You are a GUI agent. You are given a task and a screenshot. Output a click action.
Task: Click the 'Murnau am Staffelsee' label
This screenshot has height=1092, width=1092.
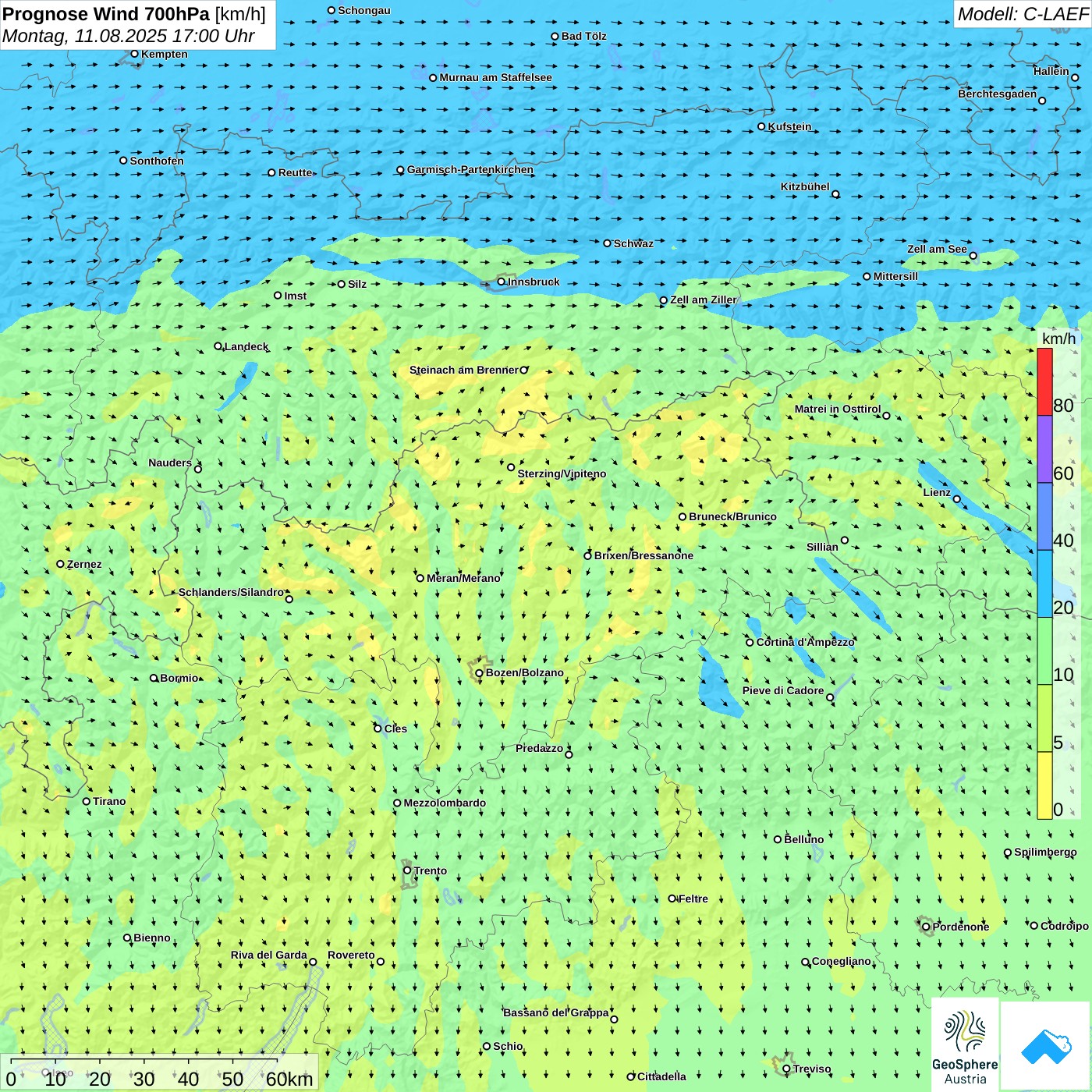(x=495, y=77)
